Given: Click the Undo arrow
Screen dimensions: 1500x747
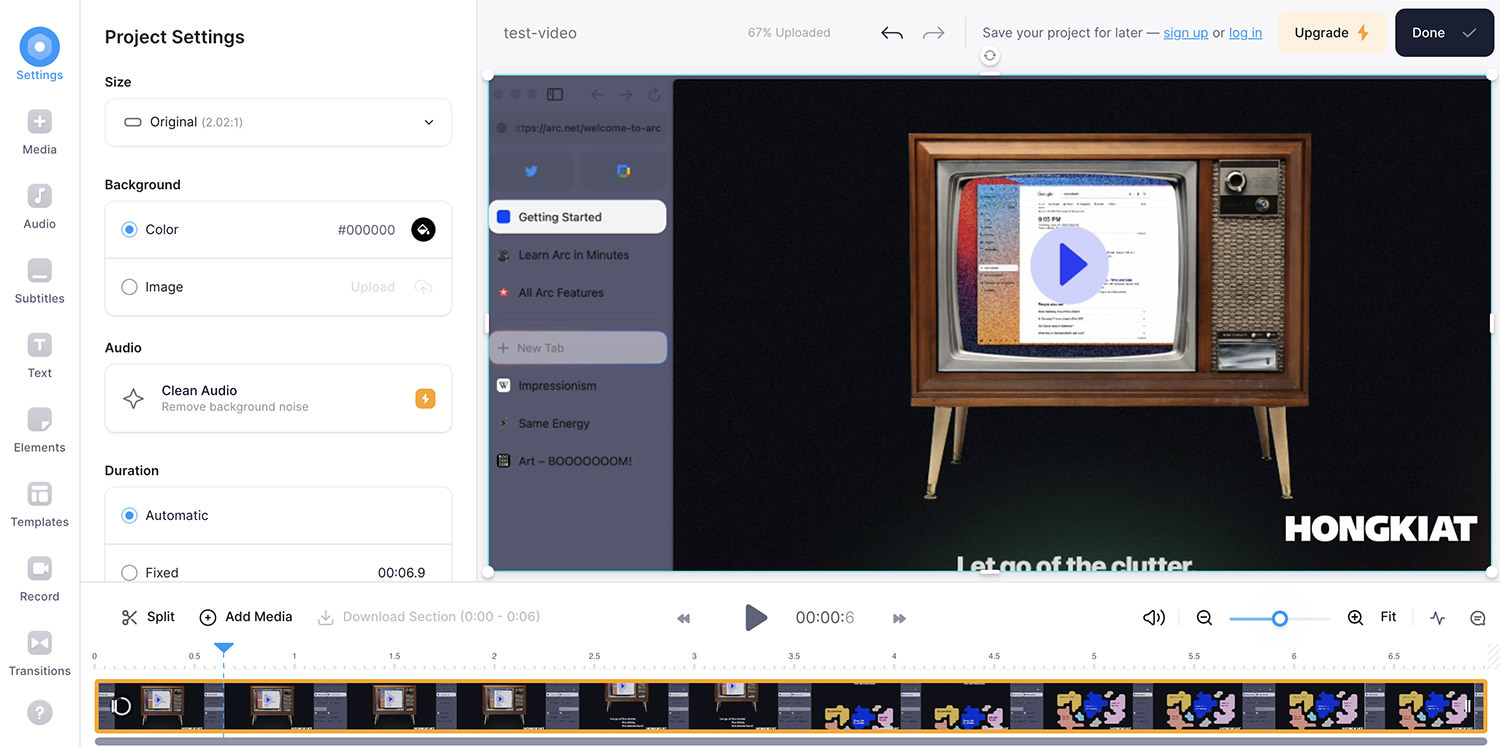Looking at the screenshot, I should pyautogui.click(x=892, y=33).
